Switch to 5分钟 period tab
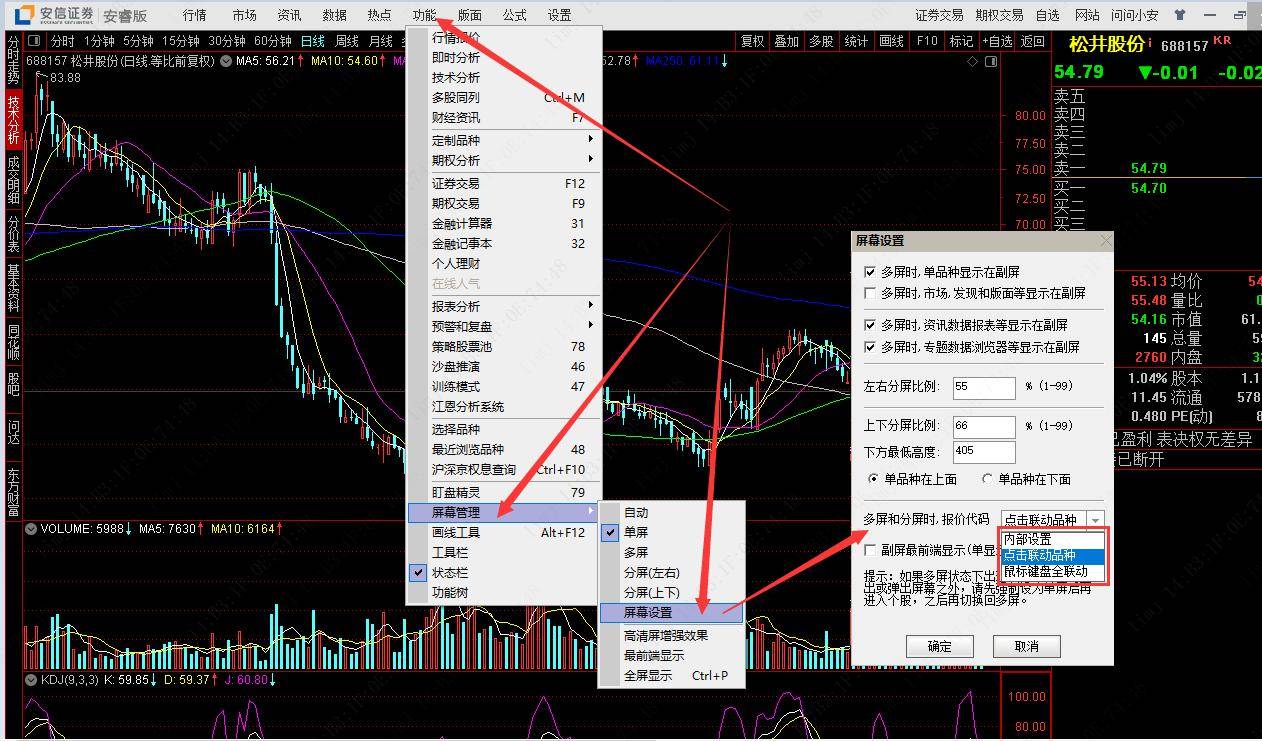 click(x=138, y=41)
